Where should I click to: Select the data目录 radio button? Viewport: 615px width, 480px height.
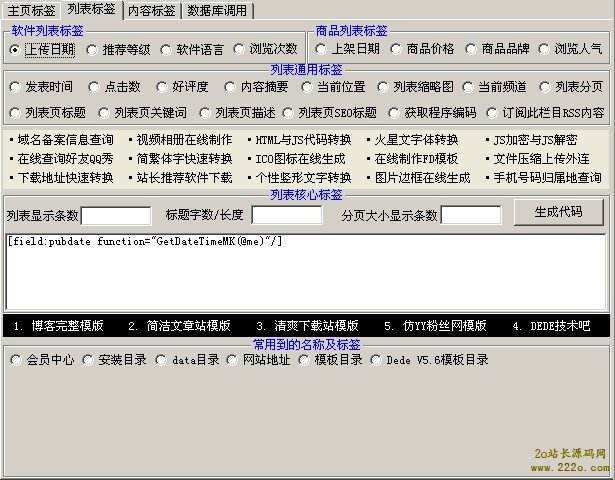click(x=160, y=360)
